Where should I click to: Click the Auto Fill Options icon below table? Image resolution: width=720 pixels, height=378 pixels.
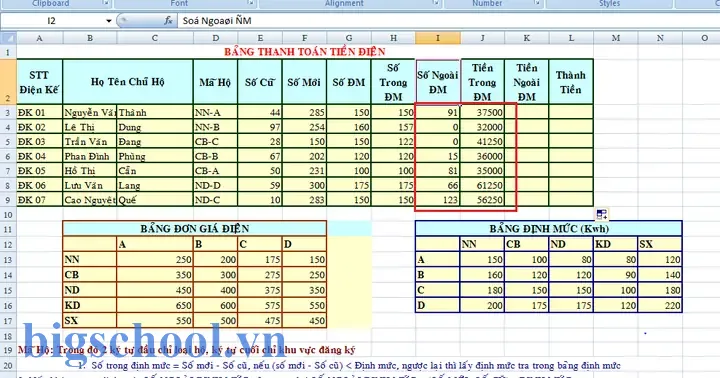pos(602,214)
